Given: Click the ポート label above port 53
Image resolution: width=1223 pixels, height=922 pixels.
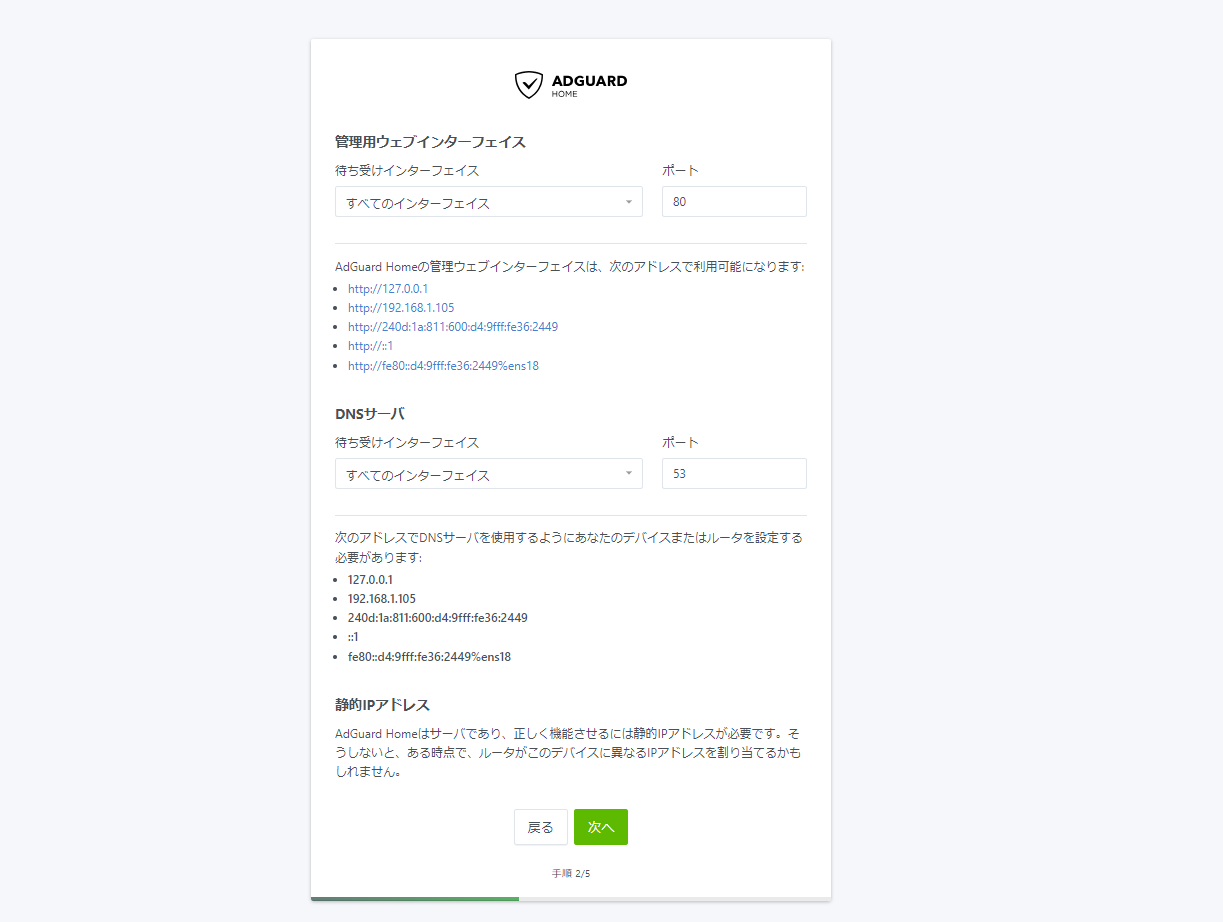Looking at the screenshot, I should click(x=680, y=443).
